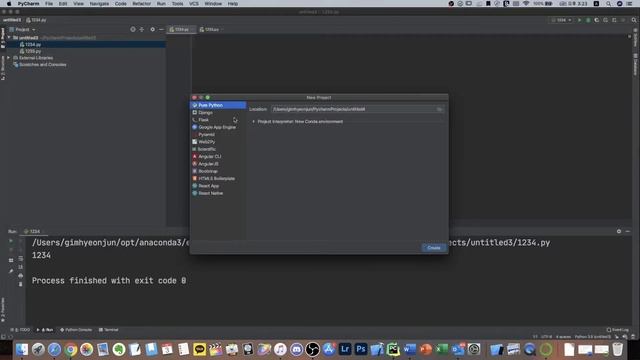Open the File menu

49,4
